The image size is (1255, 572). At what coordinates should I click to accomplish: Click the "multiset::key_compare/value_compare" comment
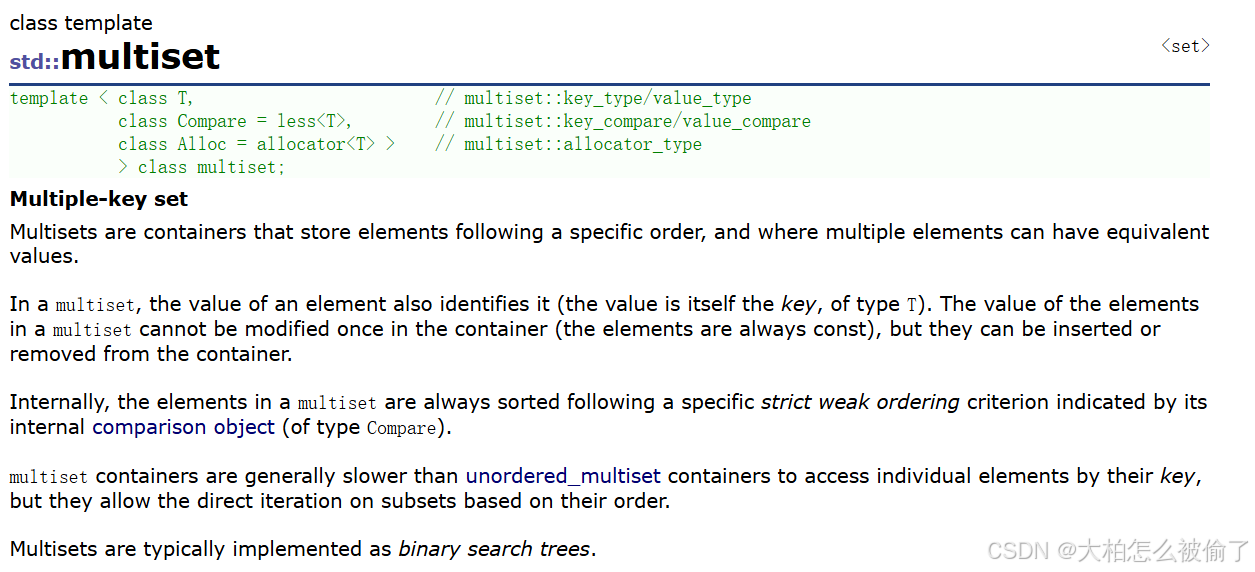click(623, 121)
